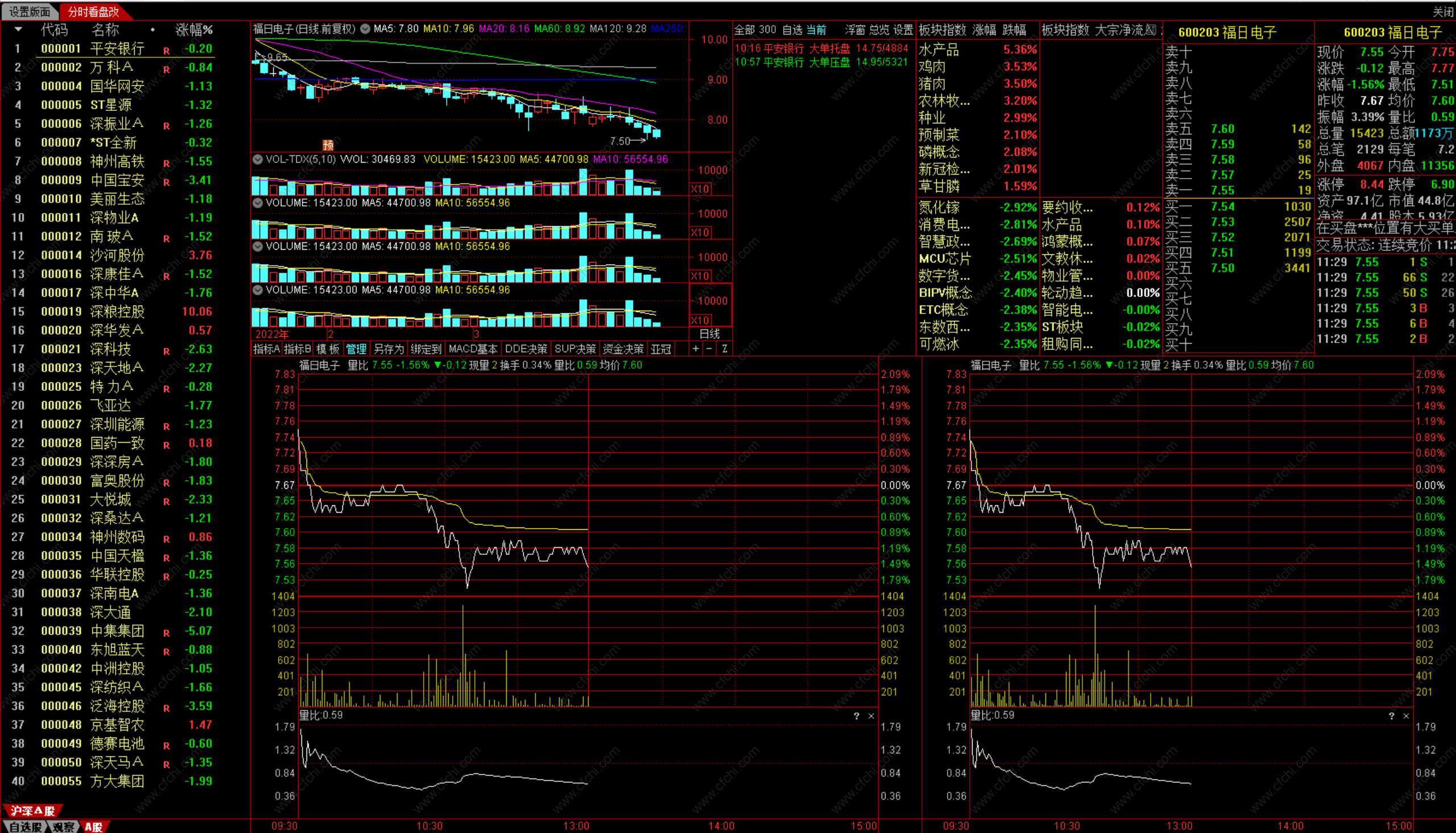1456x833 pixels.
Task: Select the 沪深A股 bottom tab
Action: (x=32, y=811)
